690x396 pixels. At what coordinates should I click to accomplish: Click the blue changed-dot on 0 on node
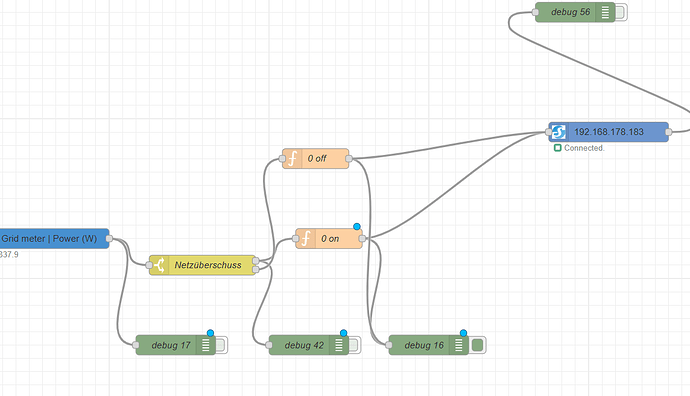[357, 227]
